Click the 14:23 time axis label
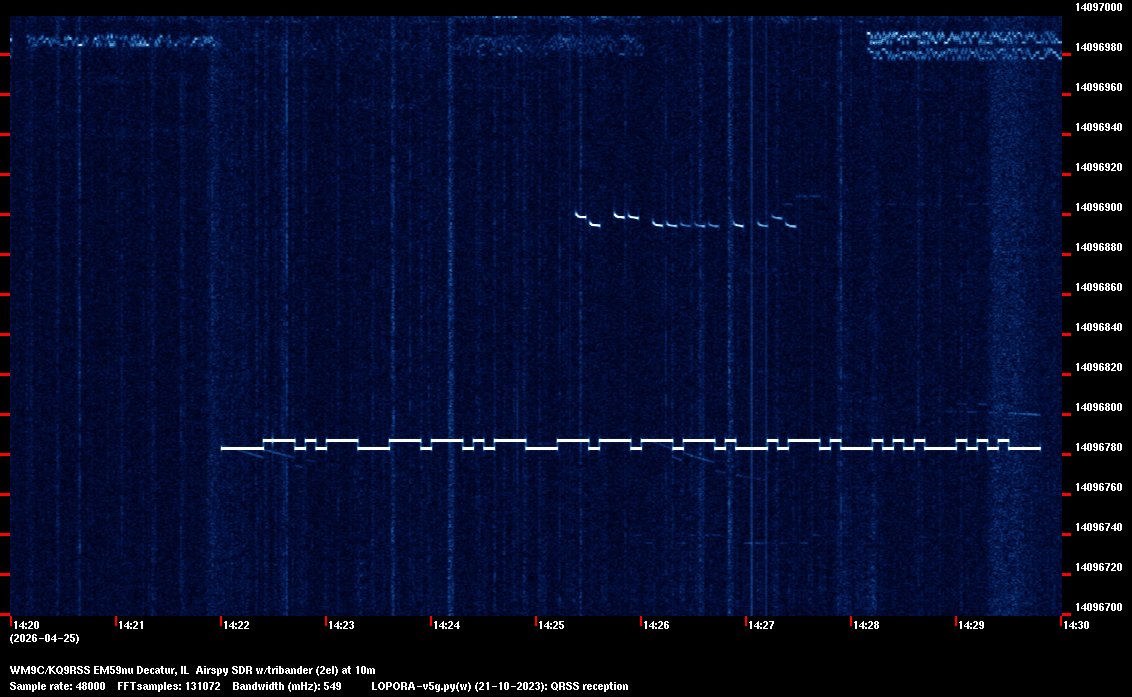 click(x=342, y=626)
